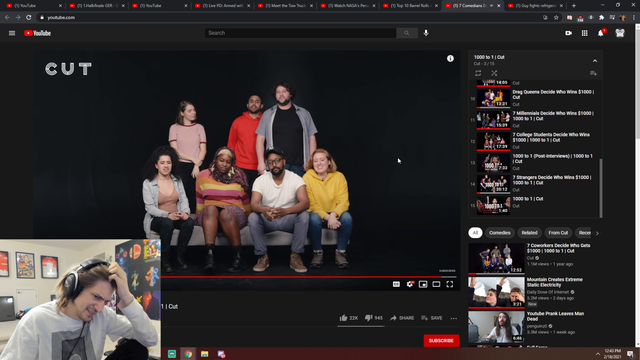Toggle theater mode

click(x=436, y=284)
